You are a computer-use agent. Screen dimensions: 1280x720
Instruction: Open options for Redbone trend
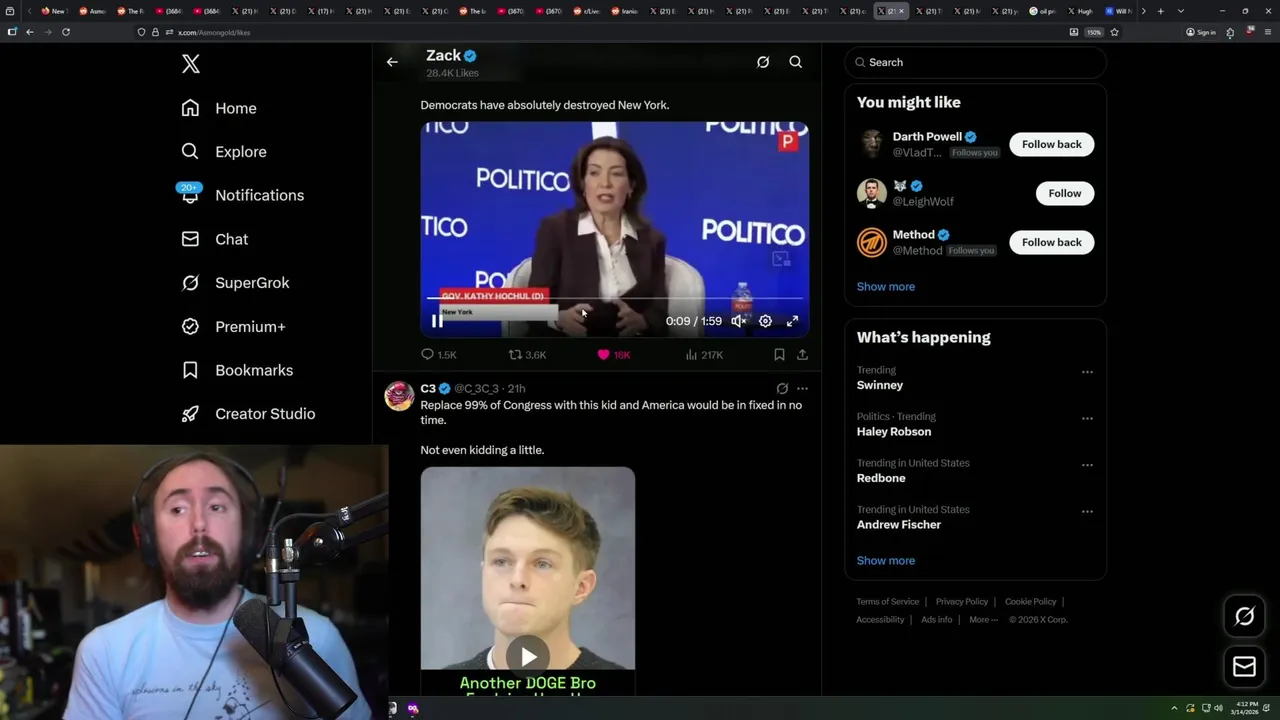click(x=1087, y=465)
